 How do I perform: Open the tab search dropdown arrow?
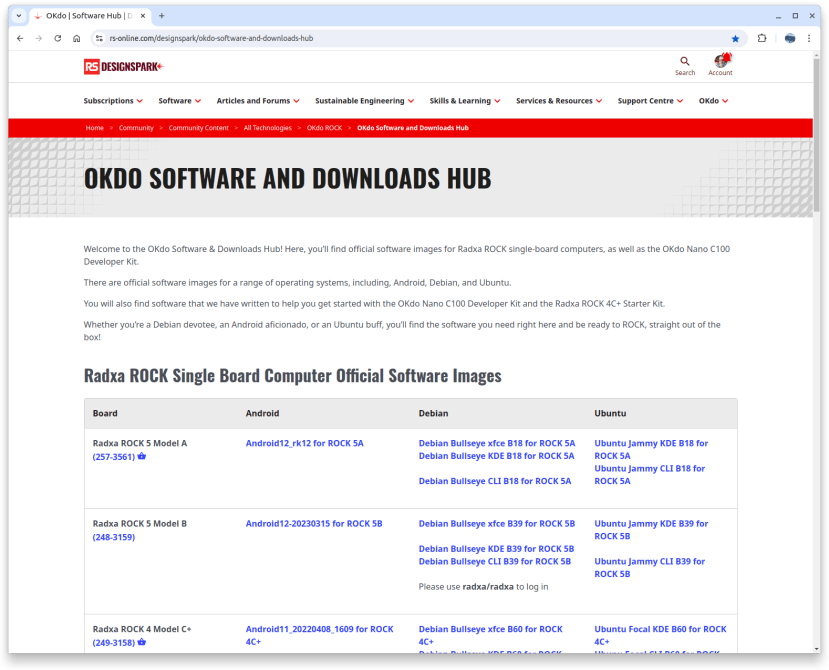pyautogui.click(x=19, y=16)
